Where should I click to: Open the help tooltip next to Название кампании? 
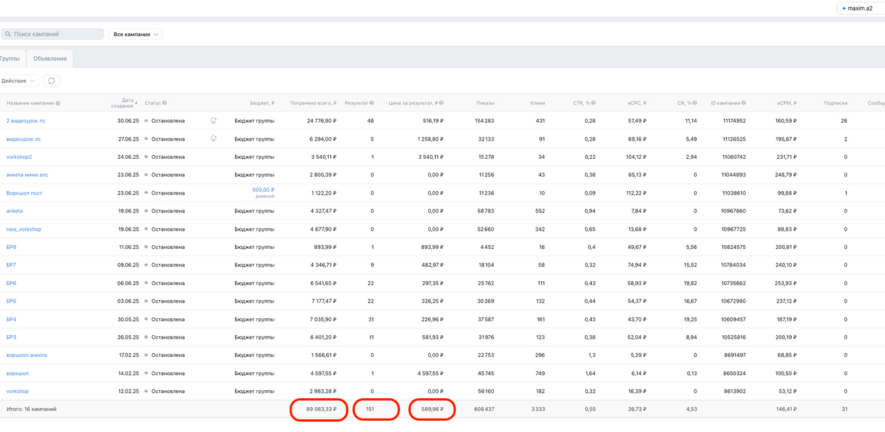[x=58, y=103]
